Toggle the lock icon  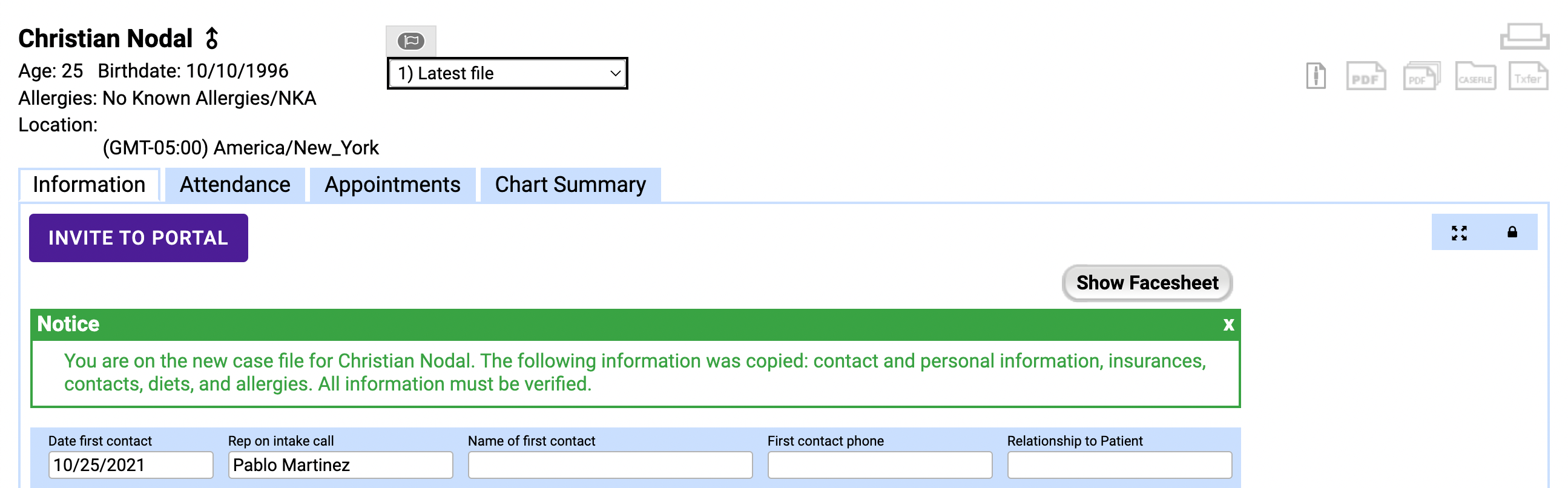(x=1512, y=232)
